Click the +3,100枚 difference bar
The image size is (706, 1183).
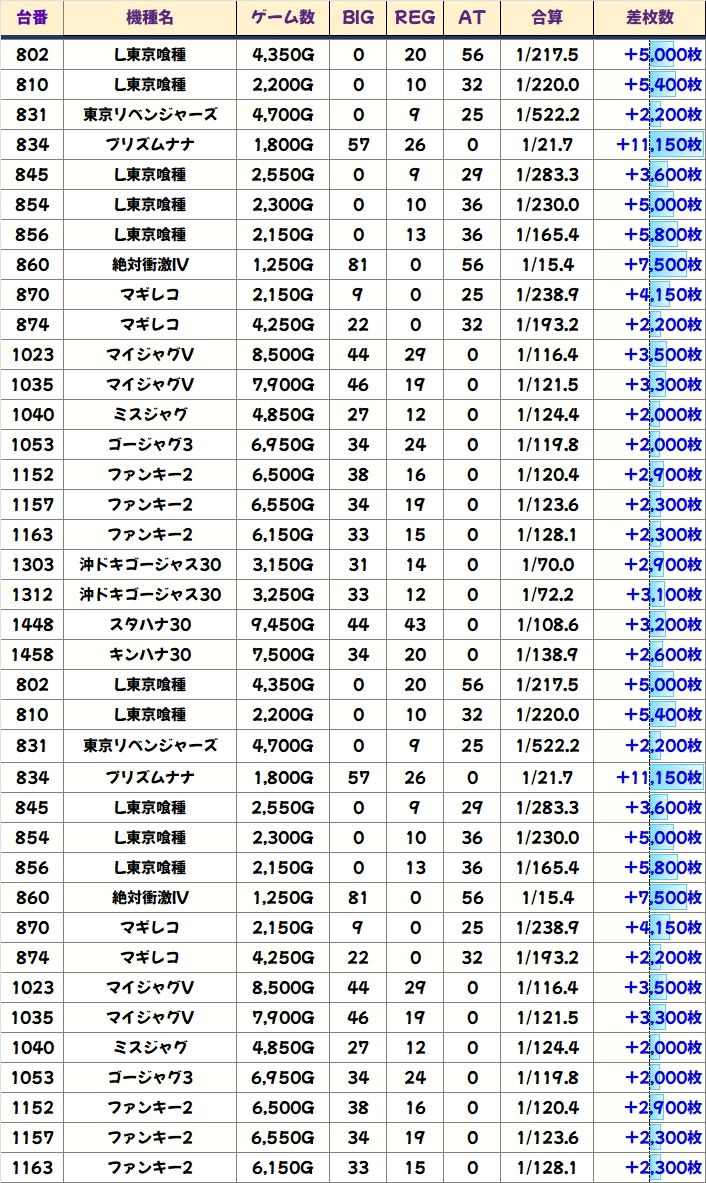click(x=663, y=595)
